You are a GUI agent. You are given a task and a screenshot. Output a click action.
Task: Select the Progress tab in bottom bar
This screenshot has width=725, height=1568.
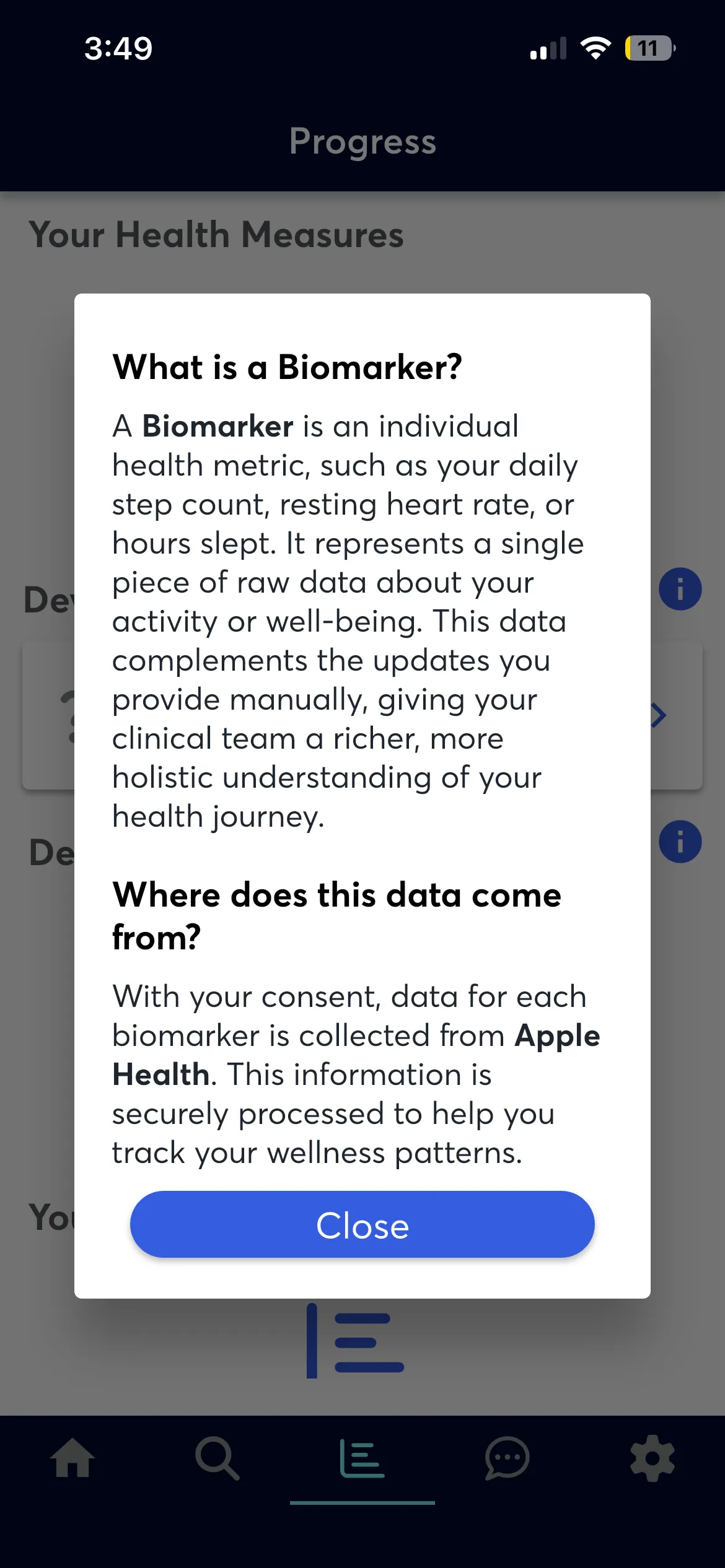pyautogui.click(x=362, y=1458)
